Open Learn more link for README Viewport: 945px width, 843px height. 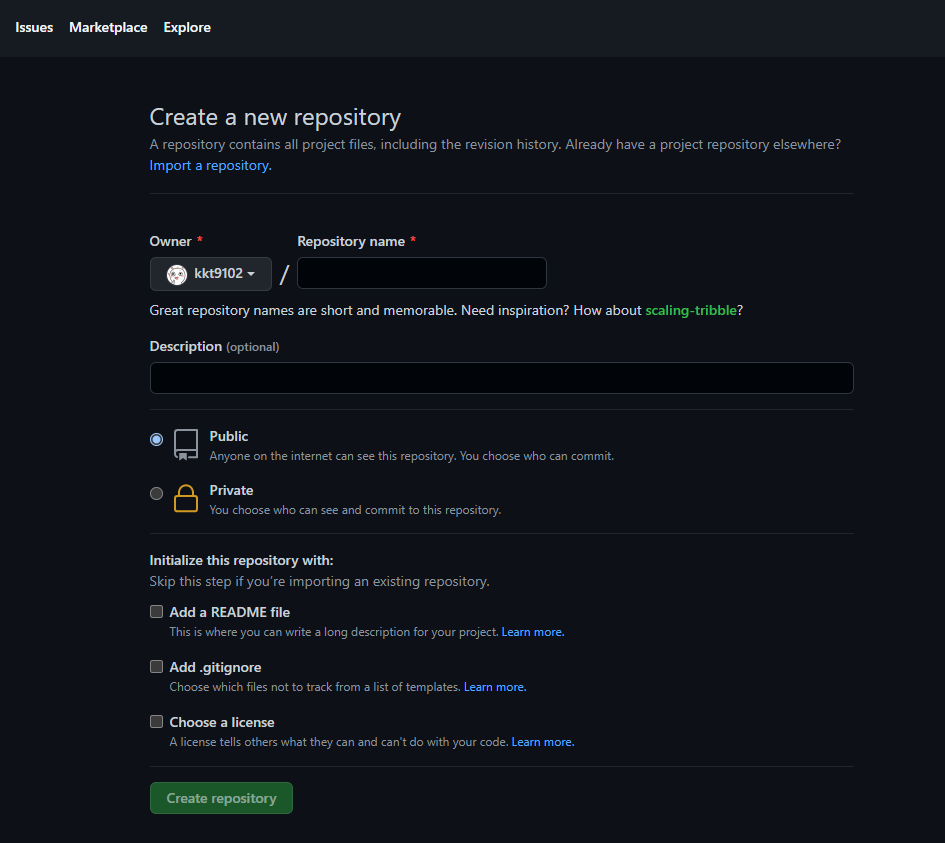533,632
